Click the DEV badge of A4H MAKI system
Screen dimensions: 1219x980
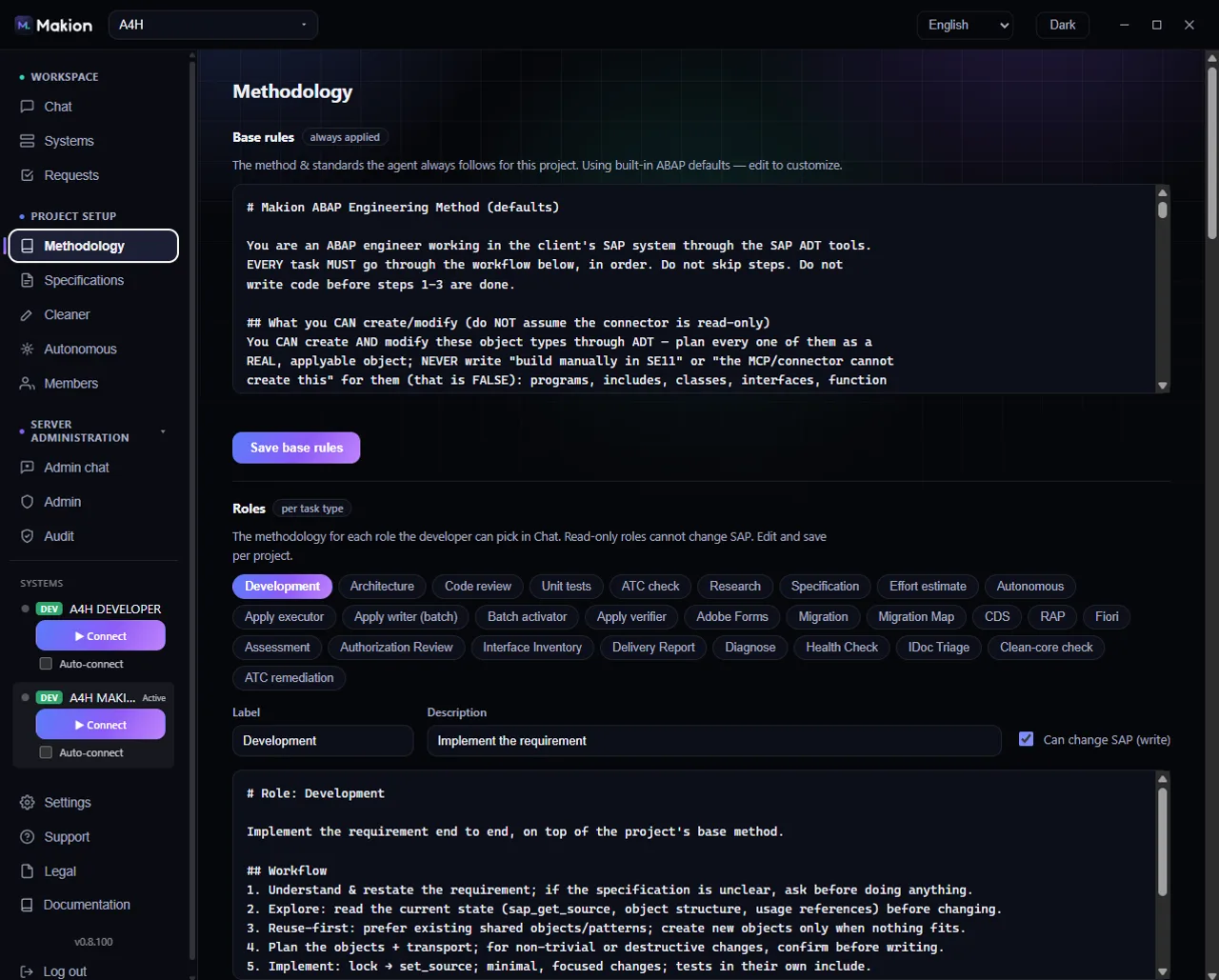click(x=50, y=697)
